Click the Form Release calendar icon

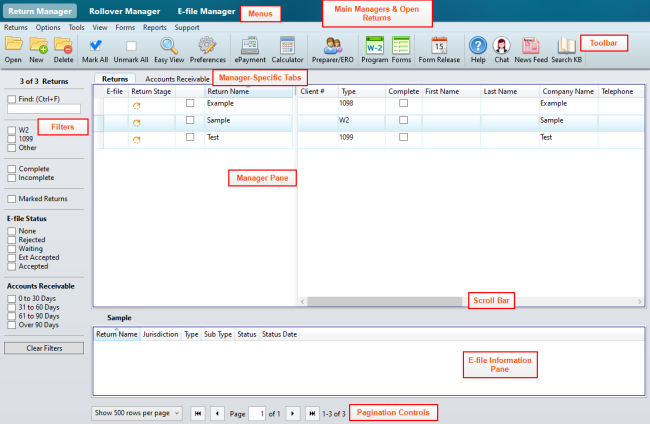pyautogui.click(x=439, y=47)
